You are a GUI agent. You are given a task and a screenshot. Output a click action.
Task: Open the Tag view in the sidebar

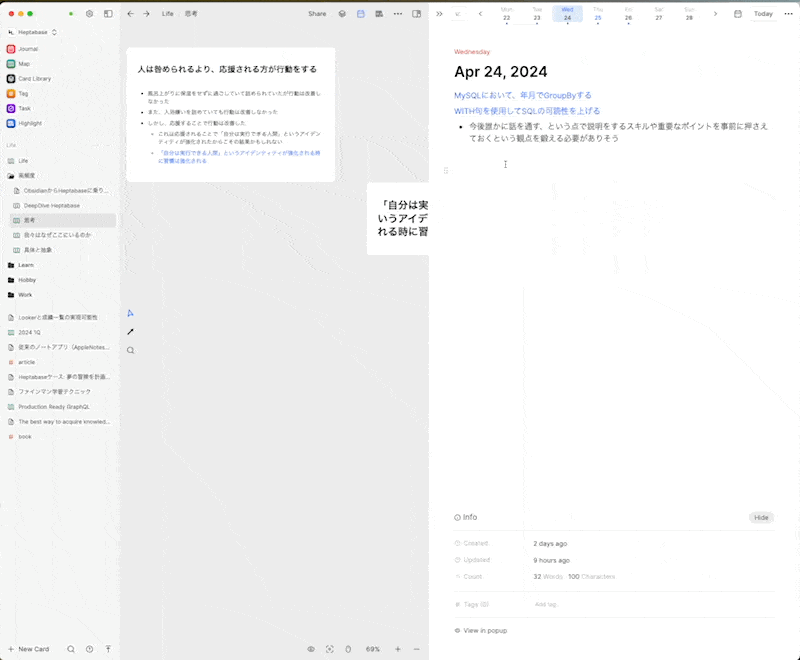26,93
